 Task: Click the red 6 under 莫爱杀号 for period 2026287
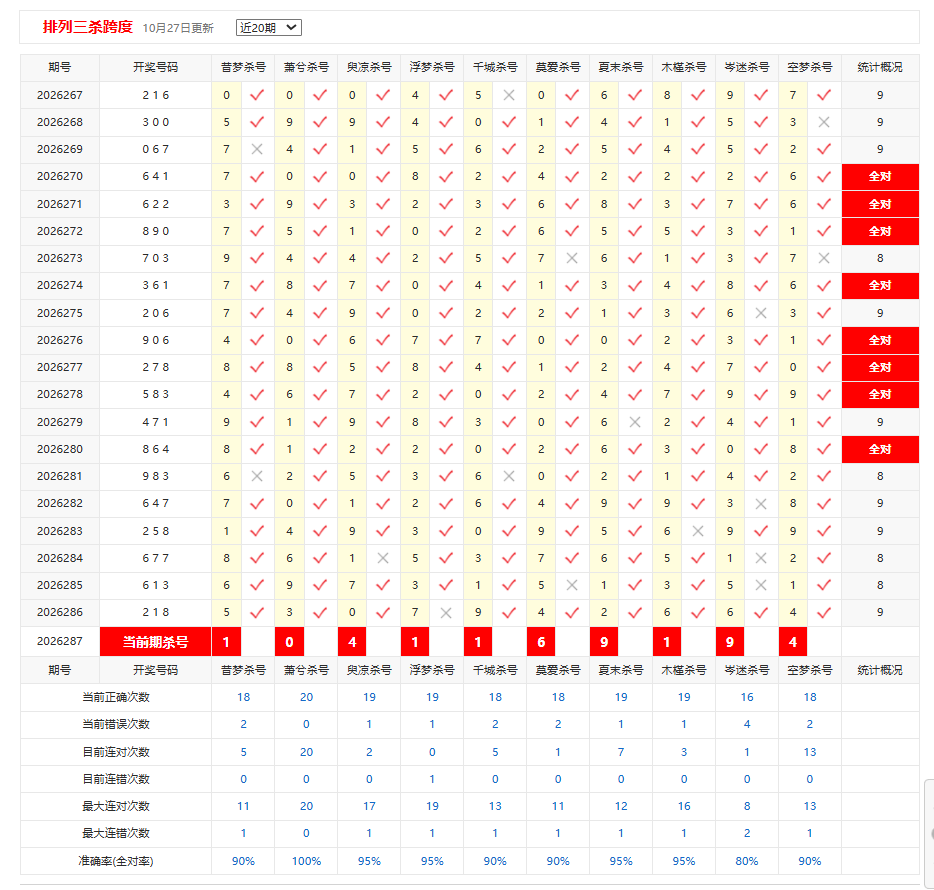(541, 642)
